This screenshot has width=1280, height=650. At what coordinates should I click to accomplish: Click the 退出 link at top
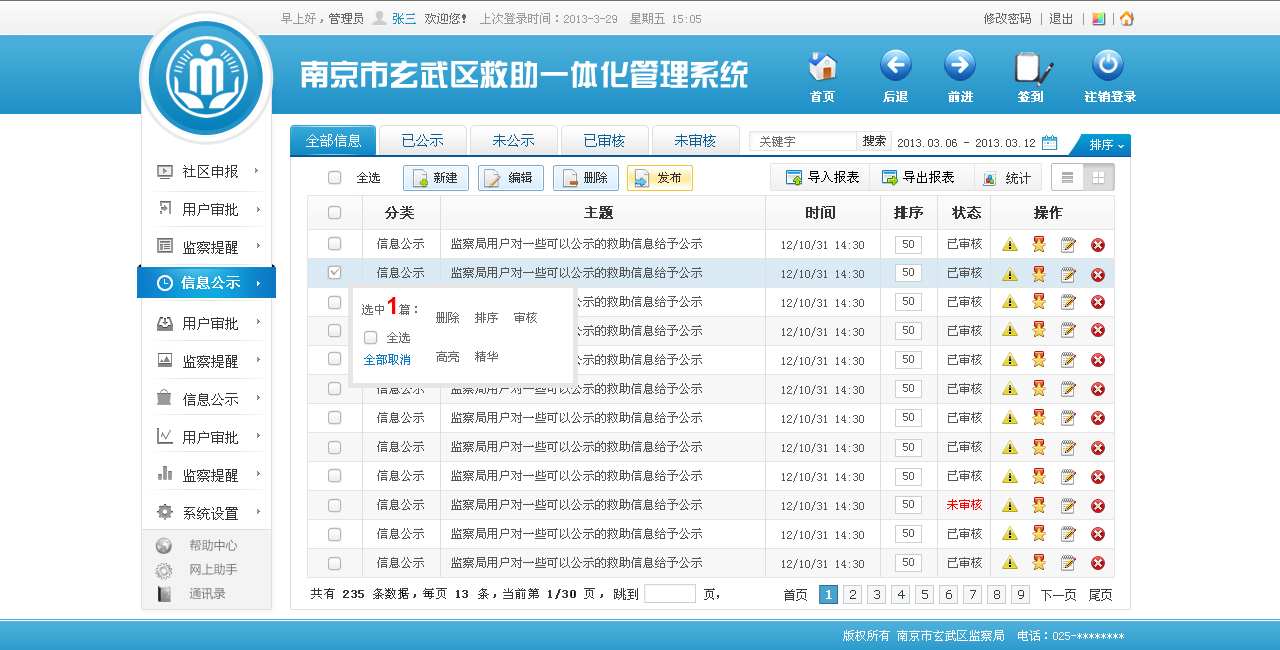coord(1061,19)
